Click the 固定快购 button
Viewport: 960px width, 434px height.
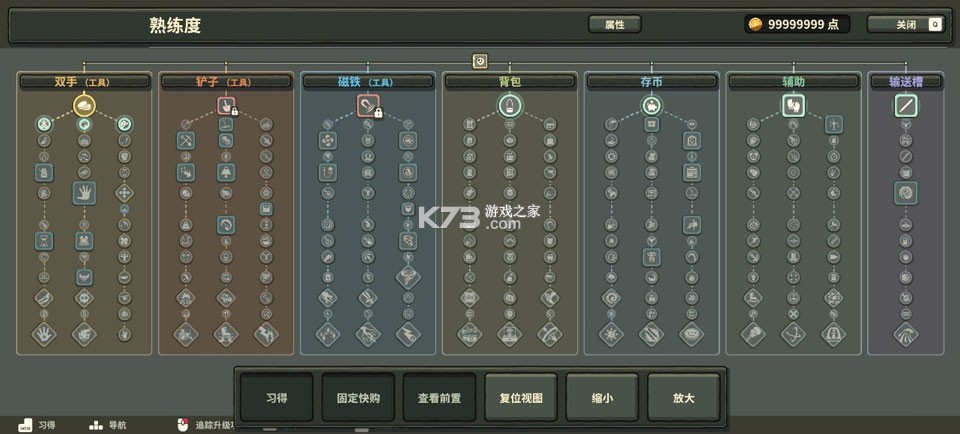point(358,398)
